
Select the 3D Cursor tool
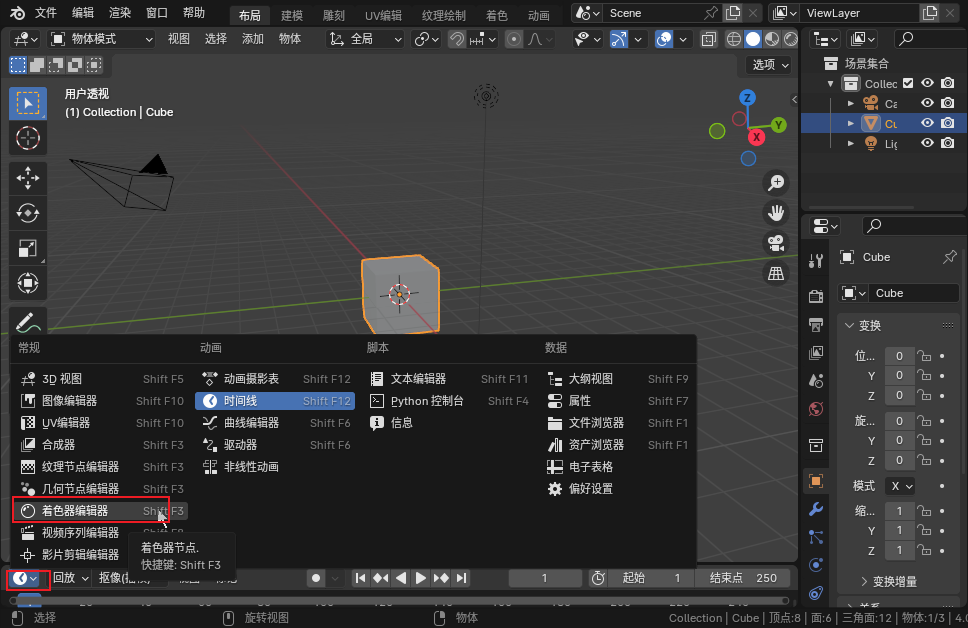(x=28, y=137)
